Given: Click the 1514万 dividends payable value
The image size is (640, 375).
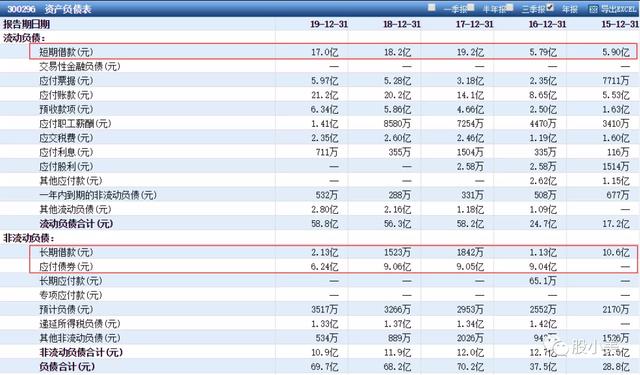Looking at the screenshot, I should 616,166.
